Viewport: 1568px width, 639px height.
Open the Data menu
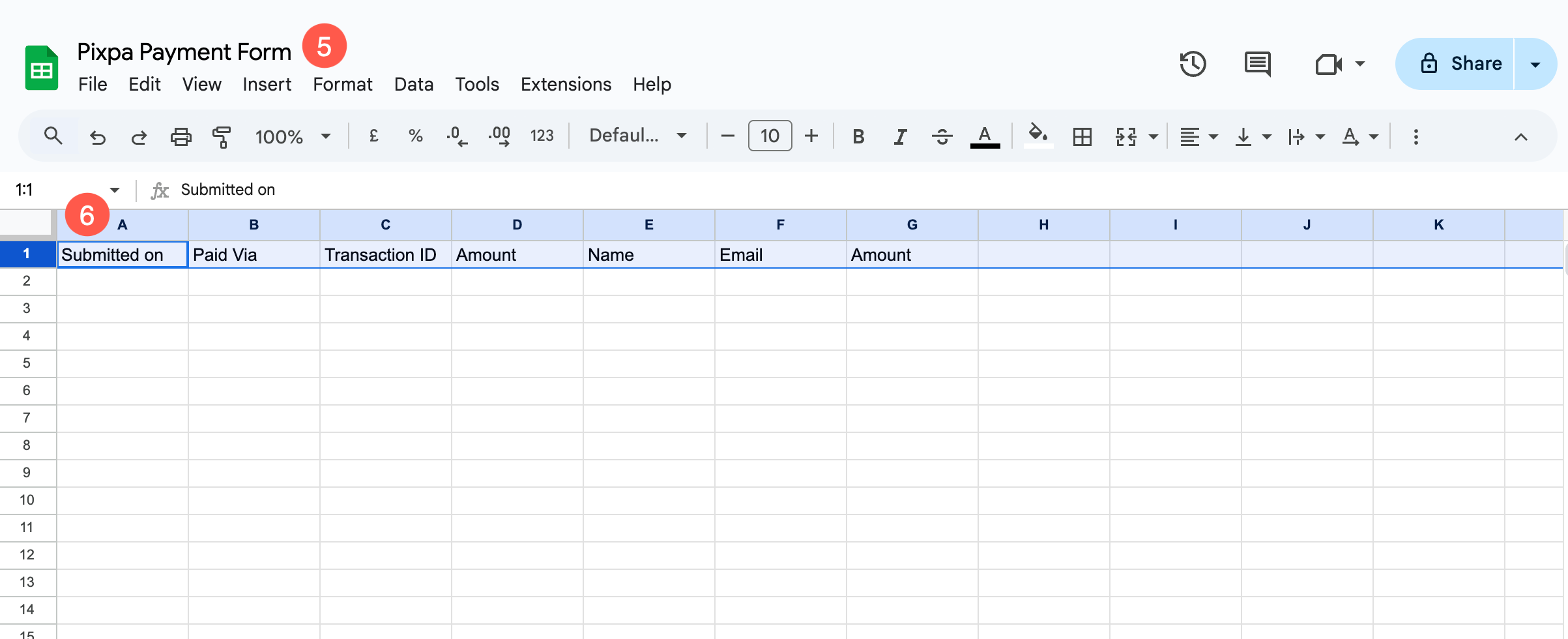413,84
